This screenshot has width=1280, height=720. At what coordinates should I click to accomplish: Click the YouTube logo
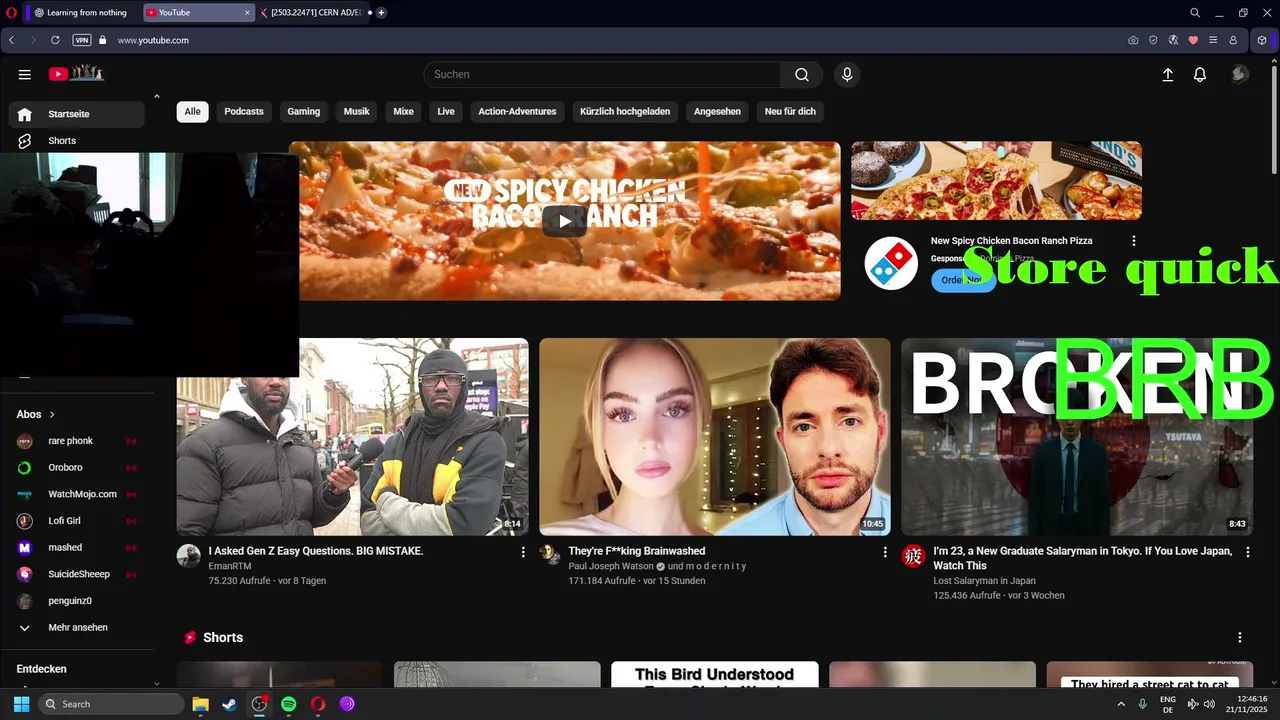click(x=76, y=73)
